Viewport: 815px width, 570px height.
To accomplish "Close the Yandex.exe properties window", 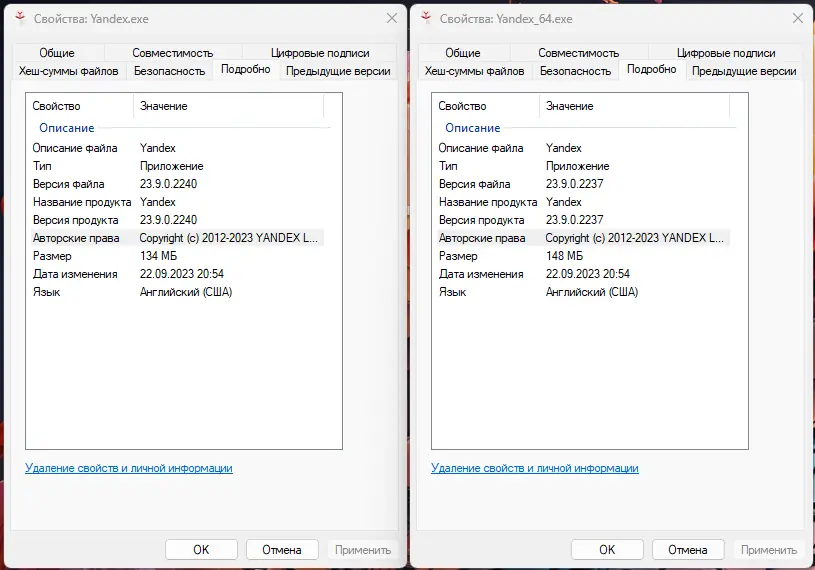I will (x=390, y=18).
